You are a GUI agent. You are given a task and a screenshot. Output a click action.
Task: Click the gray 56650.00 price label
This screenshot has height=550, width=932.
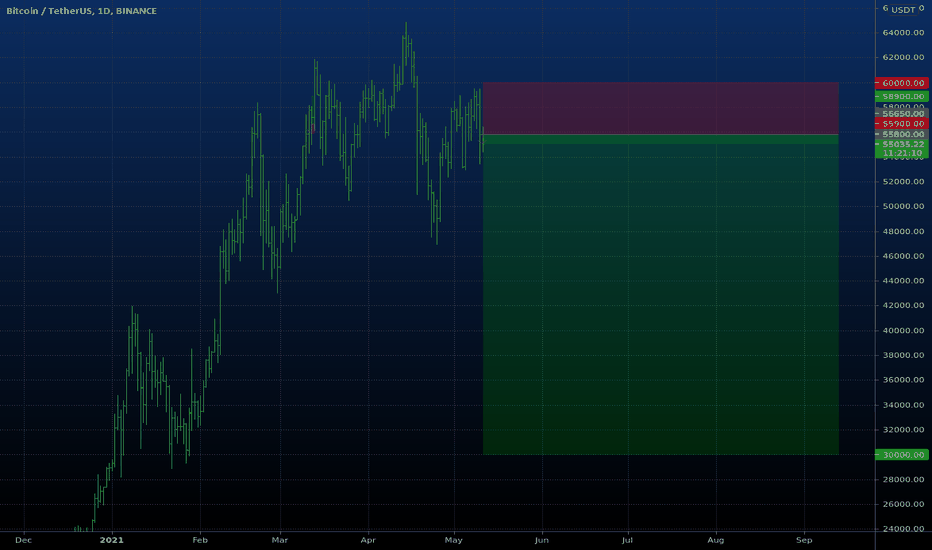tap(902, 114)
